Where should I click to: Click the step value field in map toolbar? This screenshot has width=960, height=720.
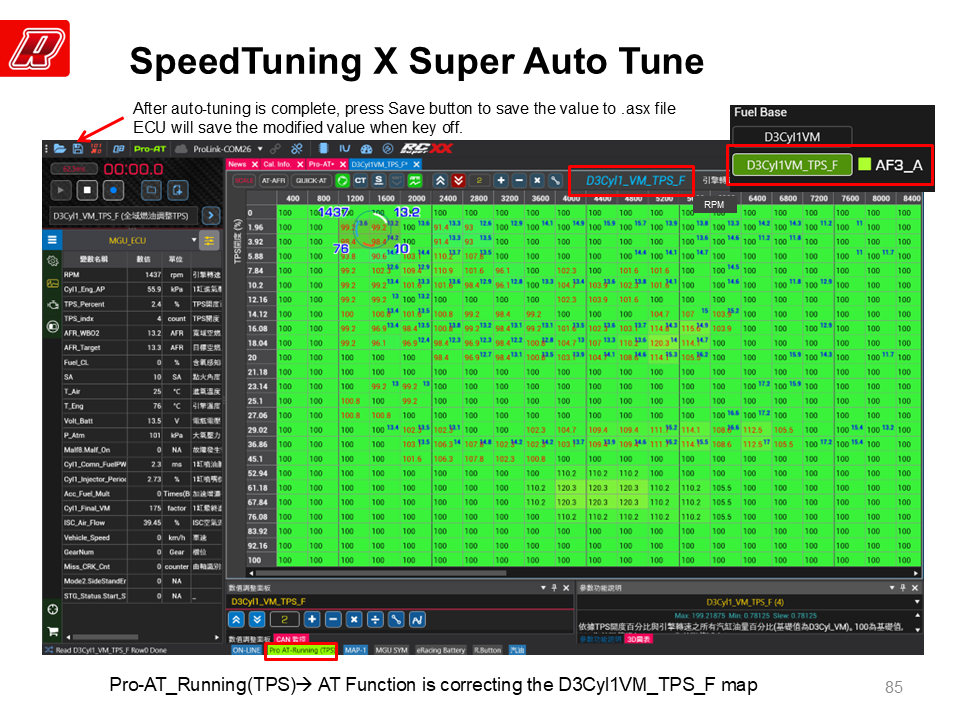coord(479,181)
